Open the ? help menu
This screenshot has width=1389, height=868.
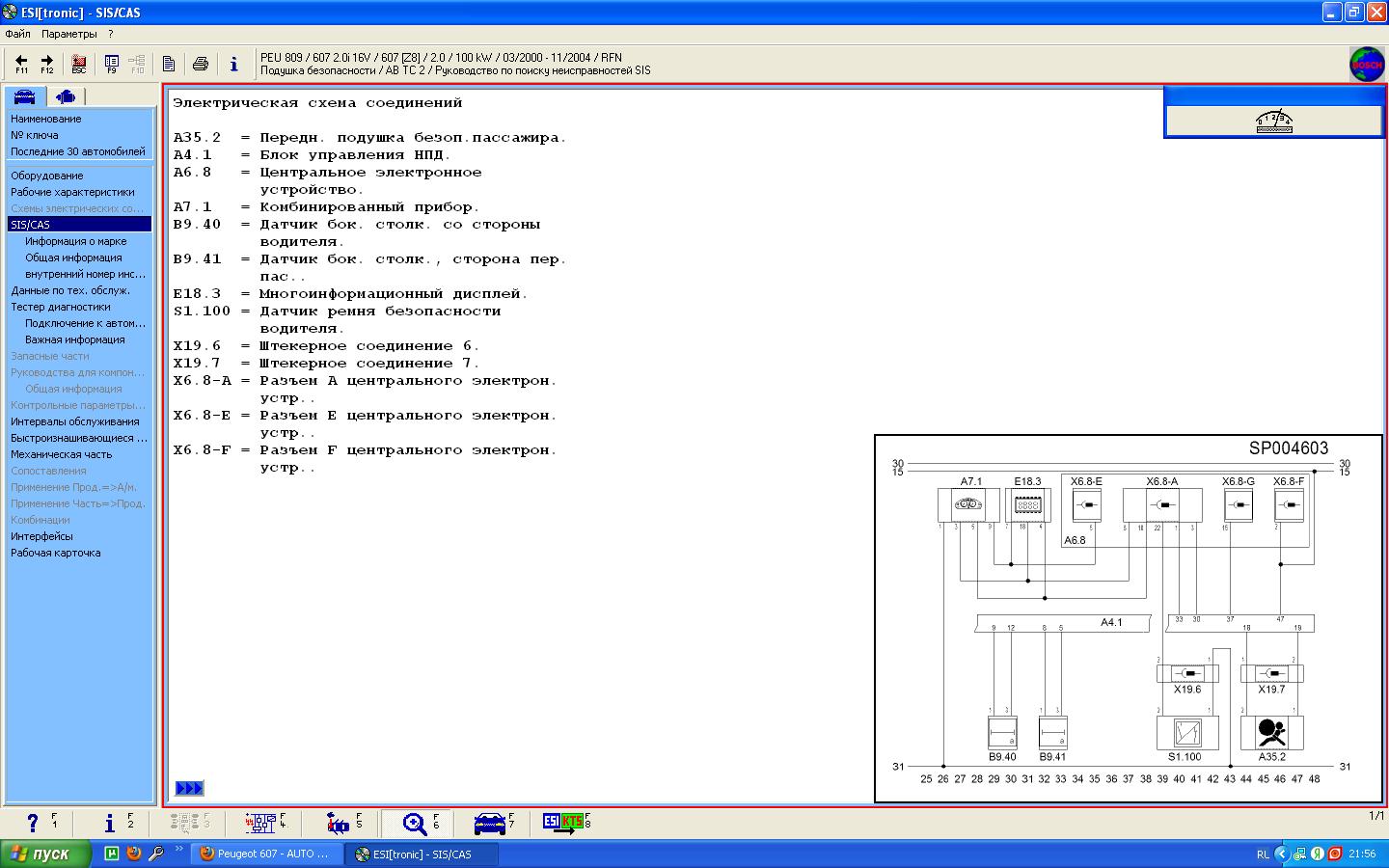[111, 34]
